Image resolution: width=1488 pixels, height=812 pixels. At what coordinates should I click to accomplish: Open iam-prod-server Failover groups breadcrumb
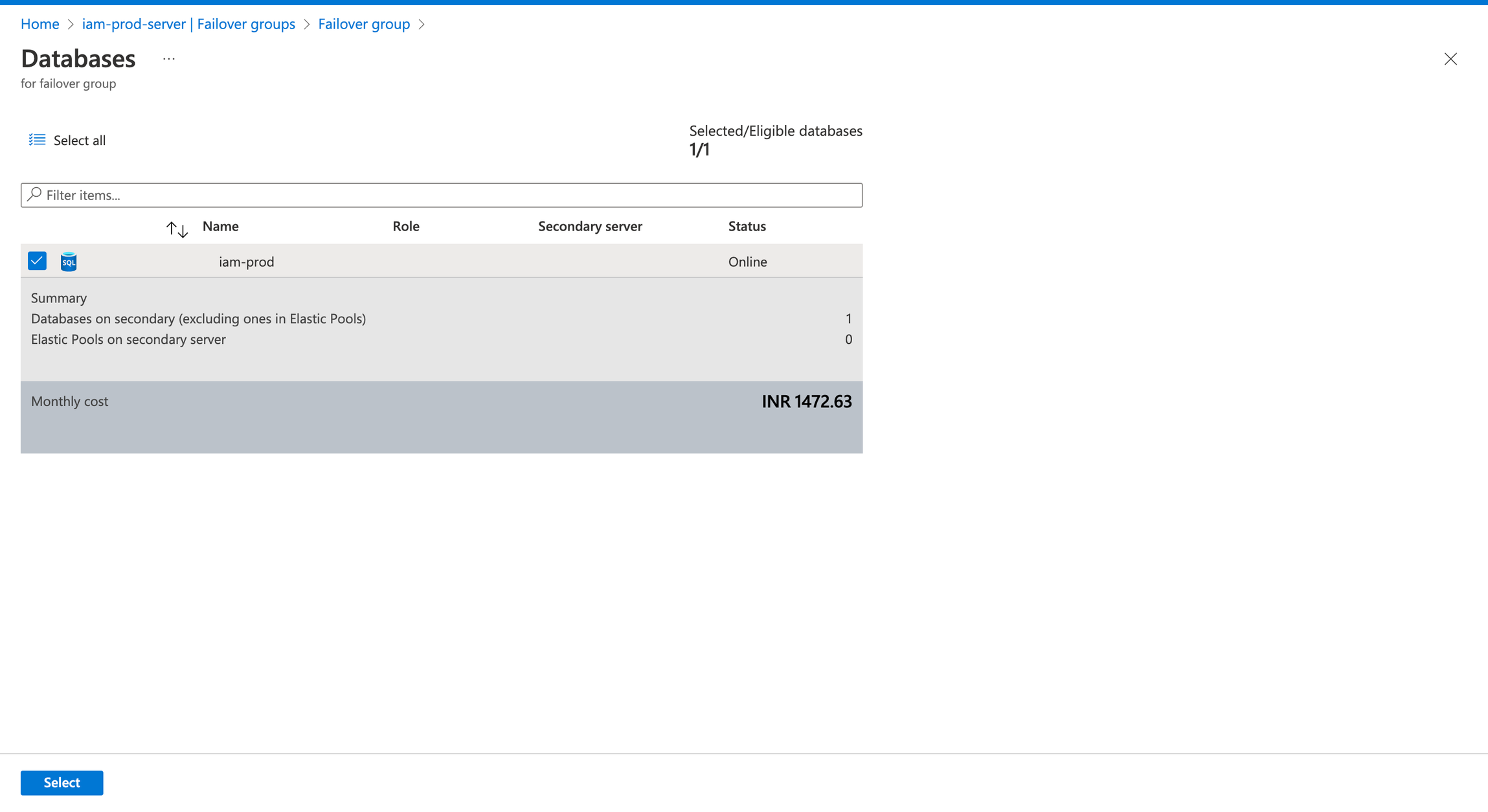[188, 24]
